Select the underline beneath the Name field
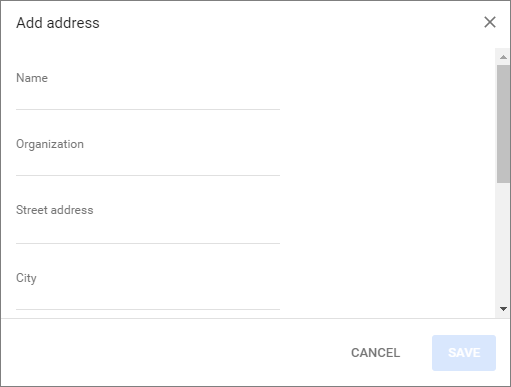This screenshot has width=511, height=387. pyautogui.click(x=148, y=109)
